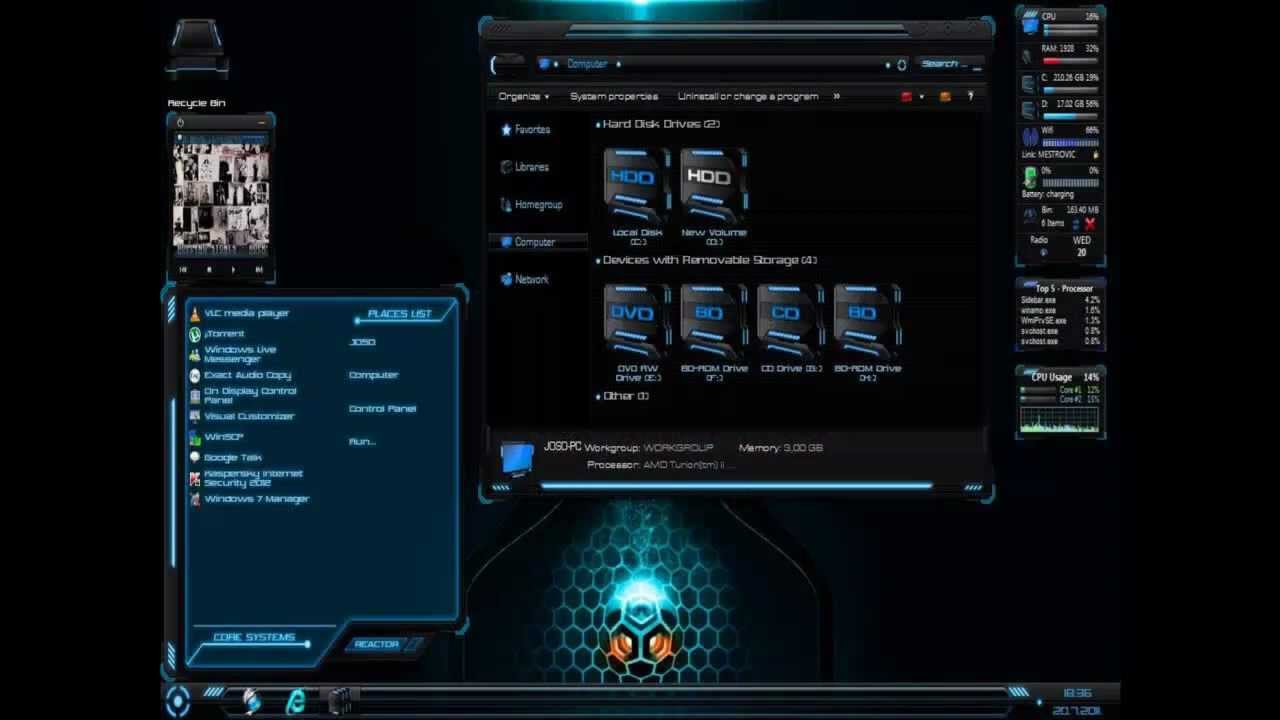Open the view options dropdown arrow
This screenshot has width=1280, height=720.
921,97
